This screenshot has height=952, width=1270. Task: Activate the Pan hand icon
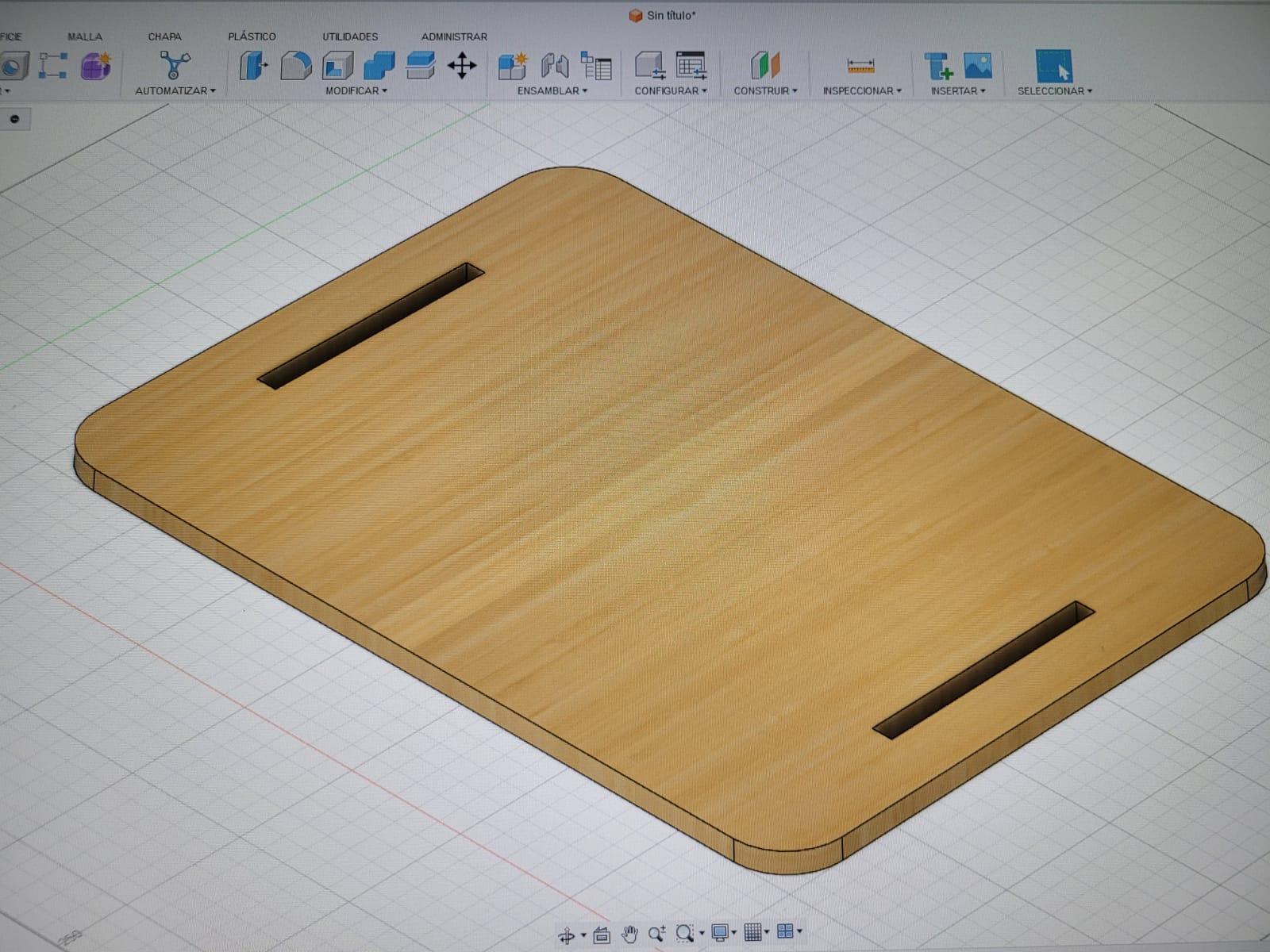[629, 934]
